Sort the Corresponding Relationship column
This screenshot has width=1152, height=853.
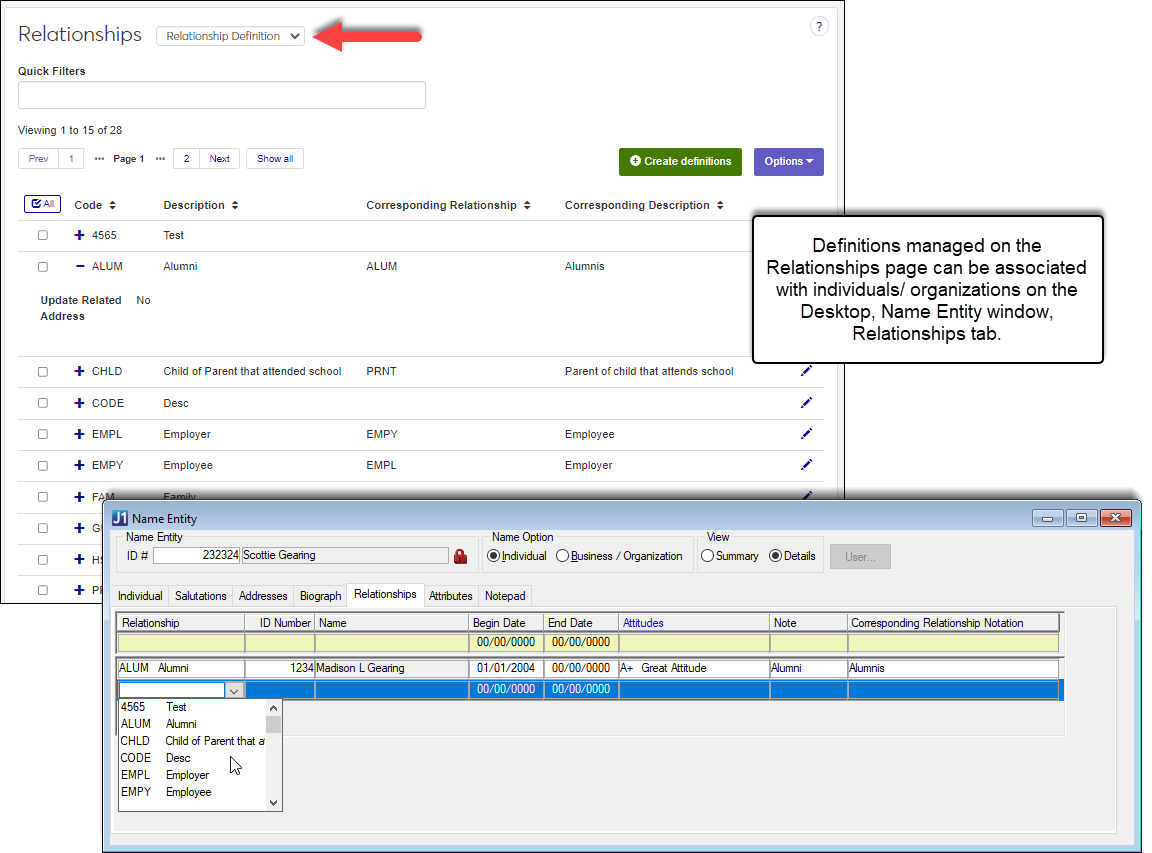point(526,205)
